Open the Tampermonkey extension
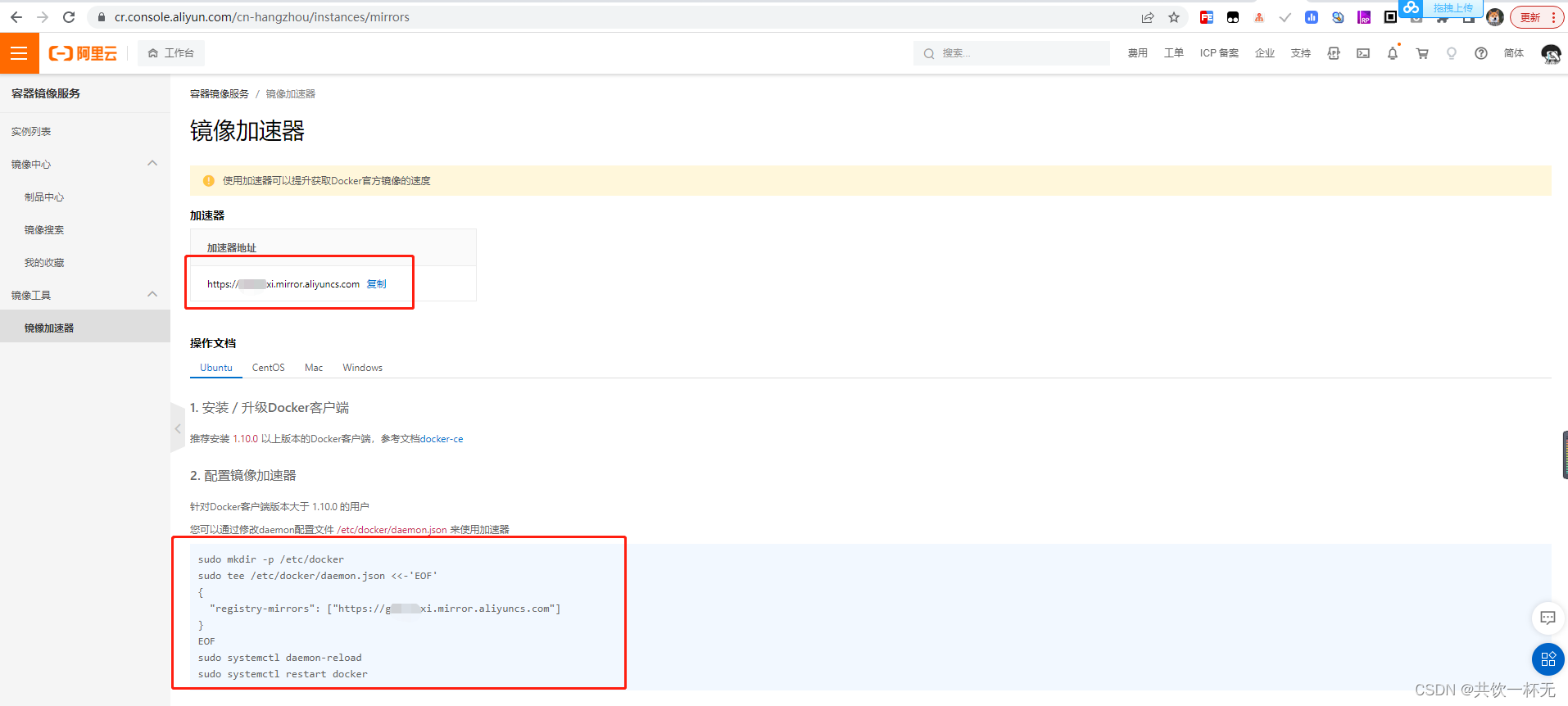Viewport: 1568px width, 706px height. (1233, 17)
